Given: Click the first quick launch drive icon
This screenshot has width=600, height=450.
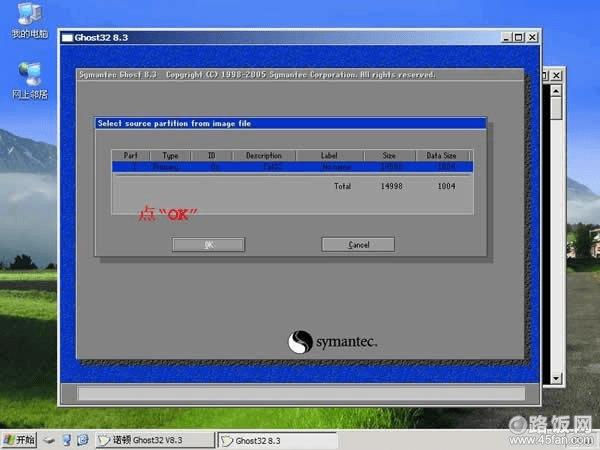Looking at the screenshot, I should pos(49,440).
